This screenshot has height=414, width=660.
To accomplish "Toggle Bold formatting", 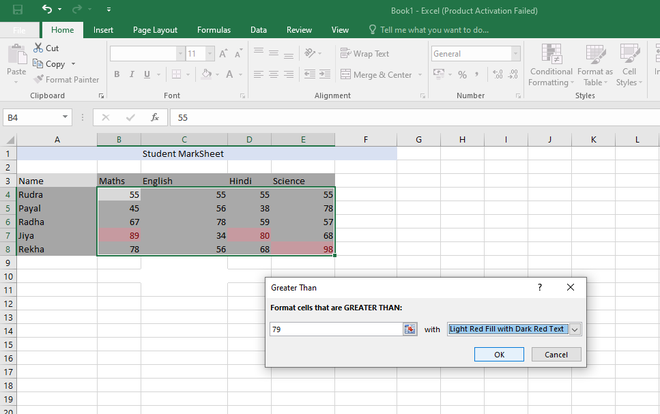I will (x=117, y=74).
